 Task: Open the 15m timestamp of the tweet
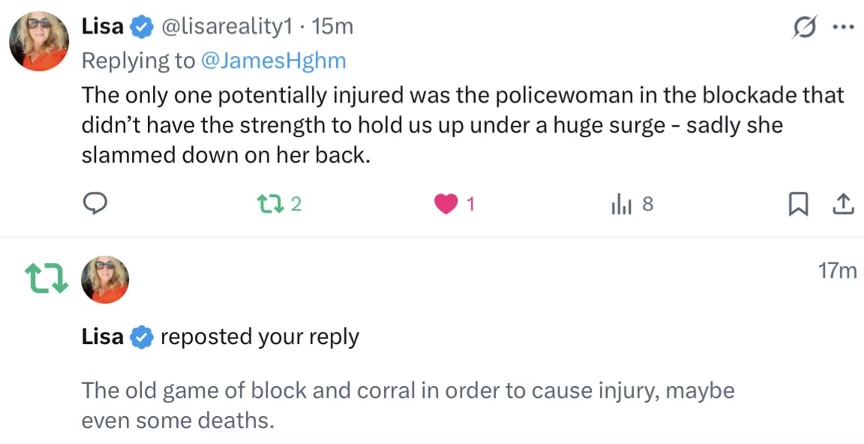pyautogui.click(x=332, y=27)
